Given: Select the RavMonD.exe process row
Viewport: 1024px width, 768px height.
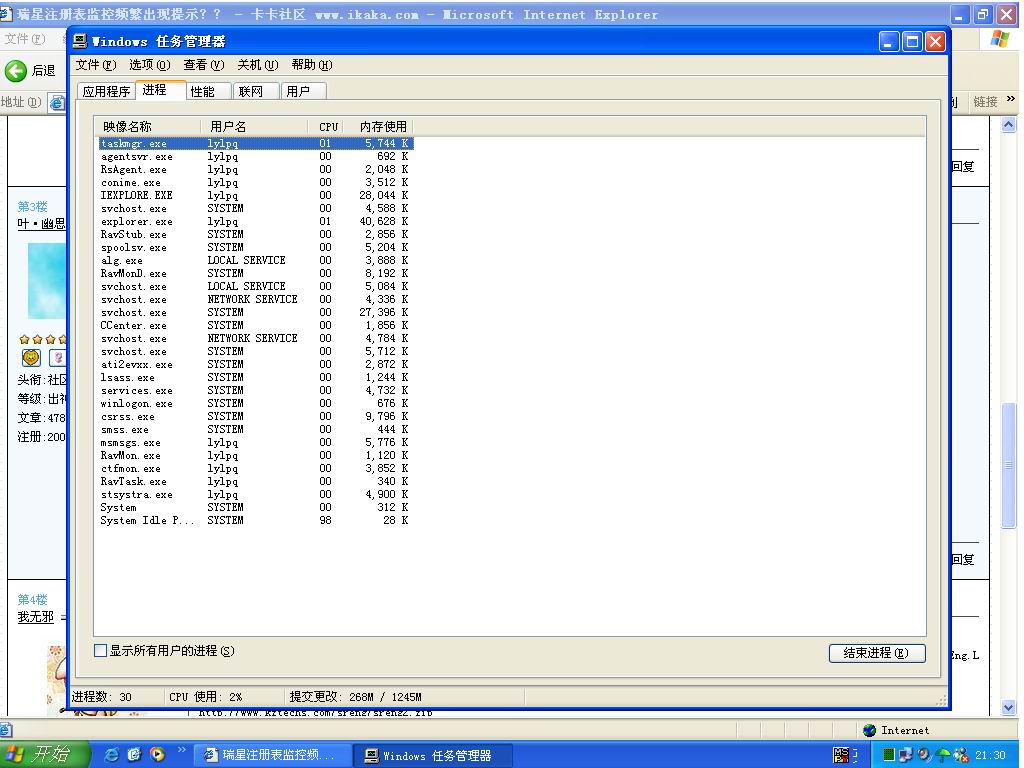Looking at the screenshot, I should (x=255, y=274).
